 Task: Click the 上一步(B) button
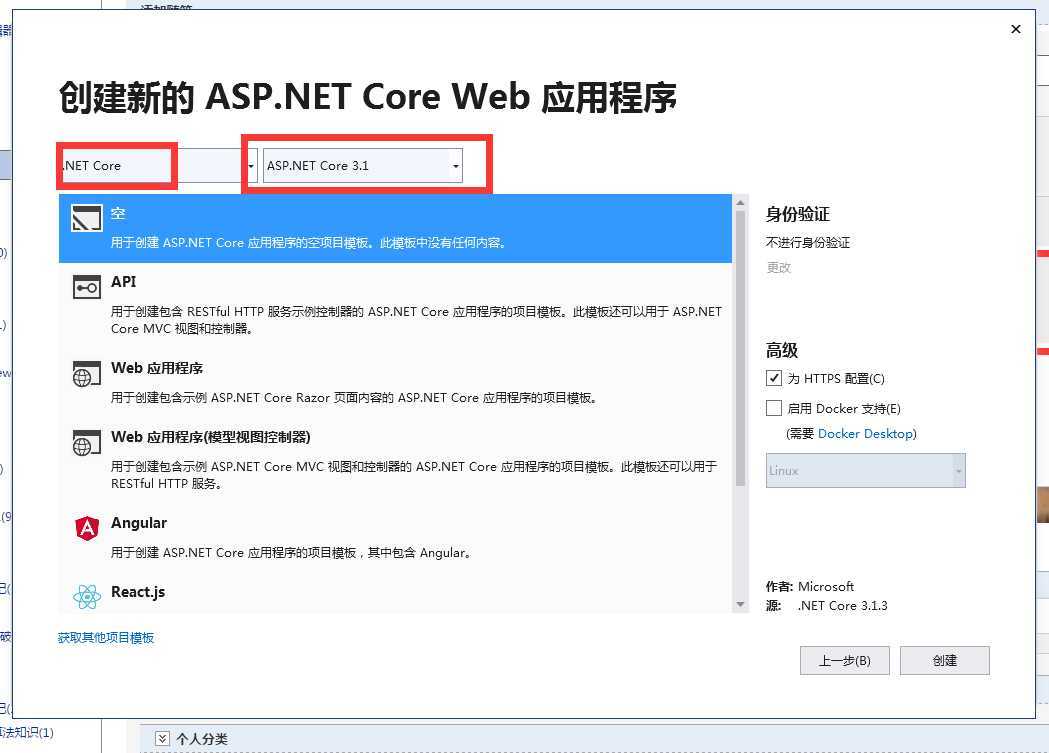[x=845, y=661]
